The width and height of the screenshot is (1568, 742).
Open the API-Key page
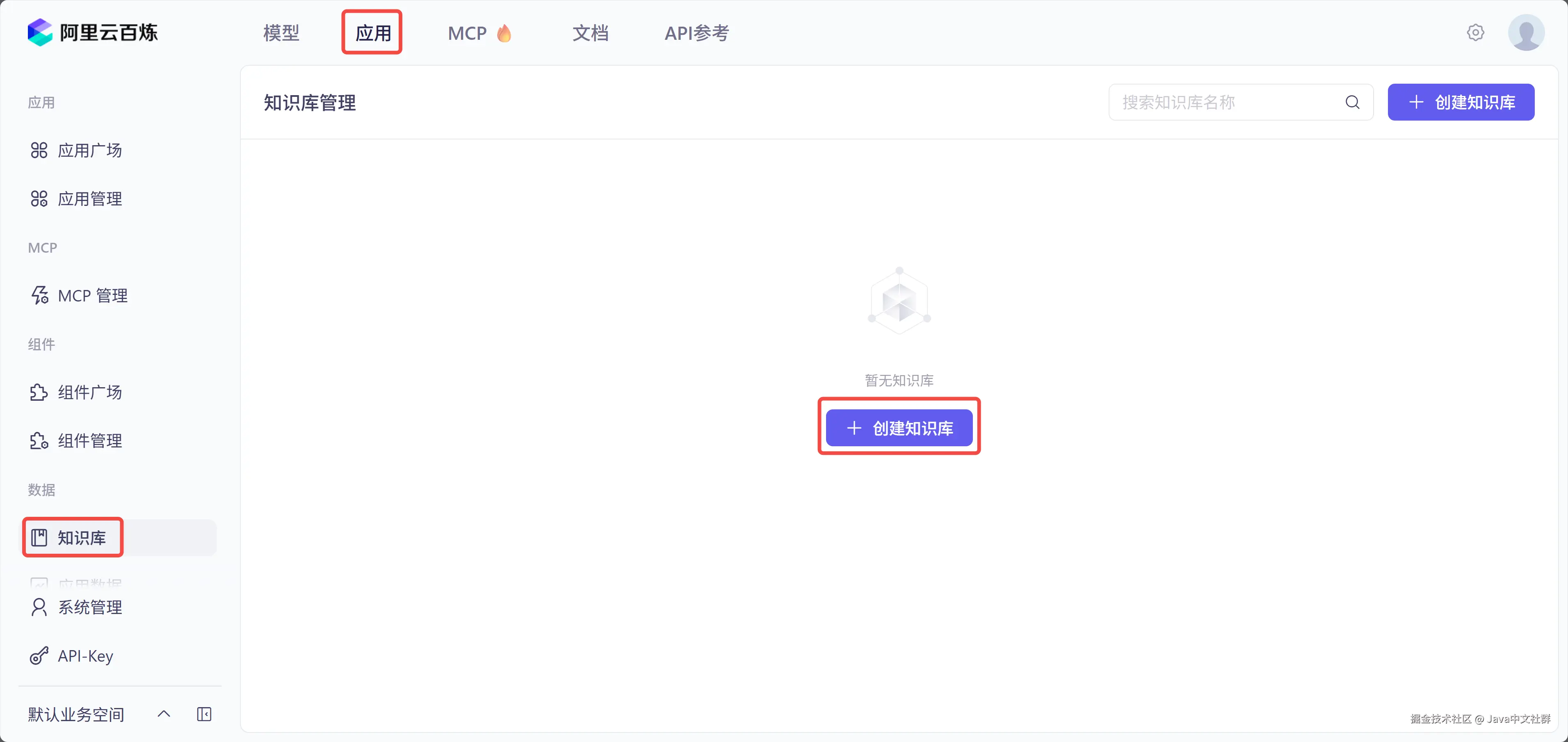pos(85,656)
